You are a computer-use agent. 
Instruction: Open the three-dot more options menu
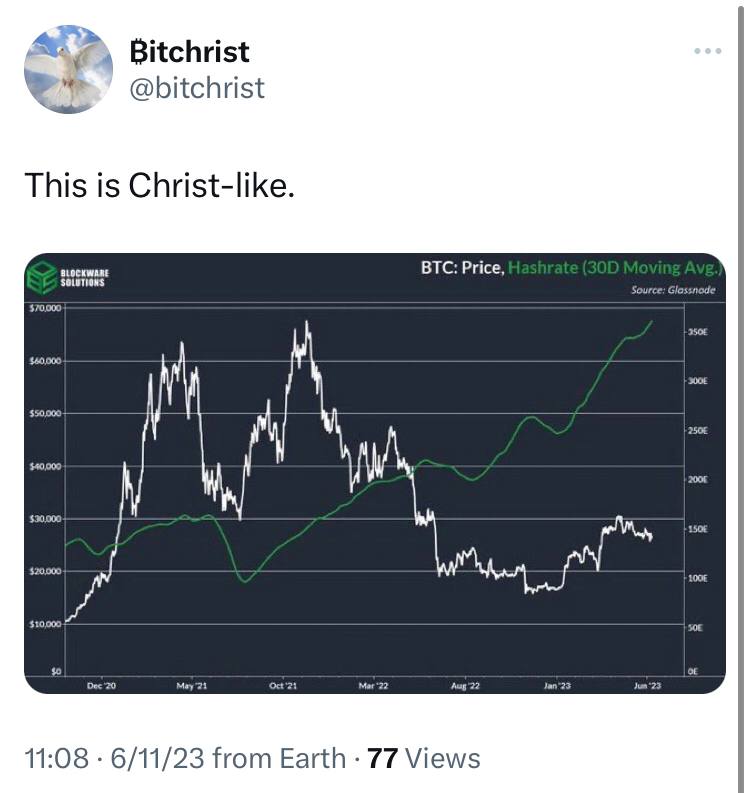click(x=708, y=51)
